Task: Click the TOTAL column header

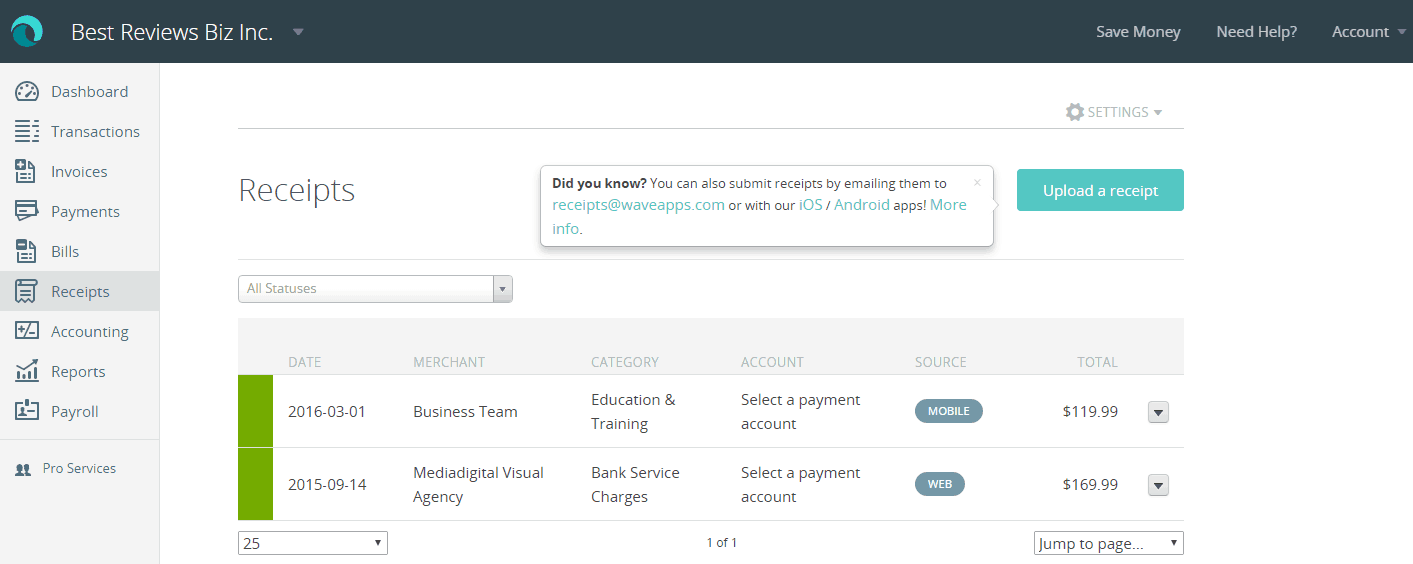Action: pyautogui.click(x=1097, y=362)
